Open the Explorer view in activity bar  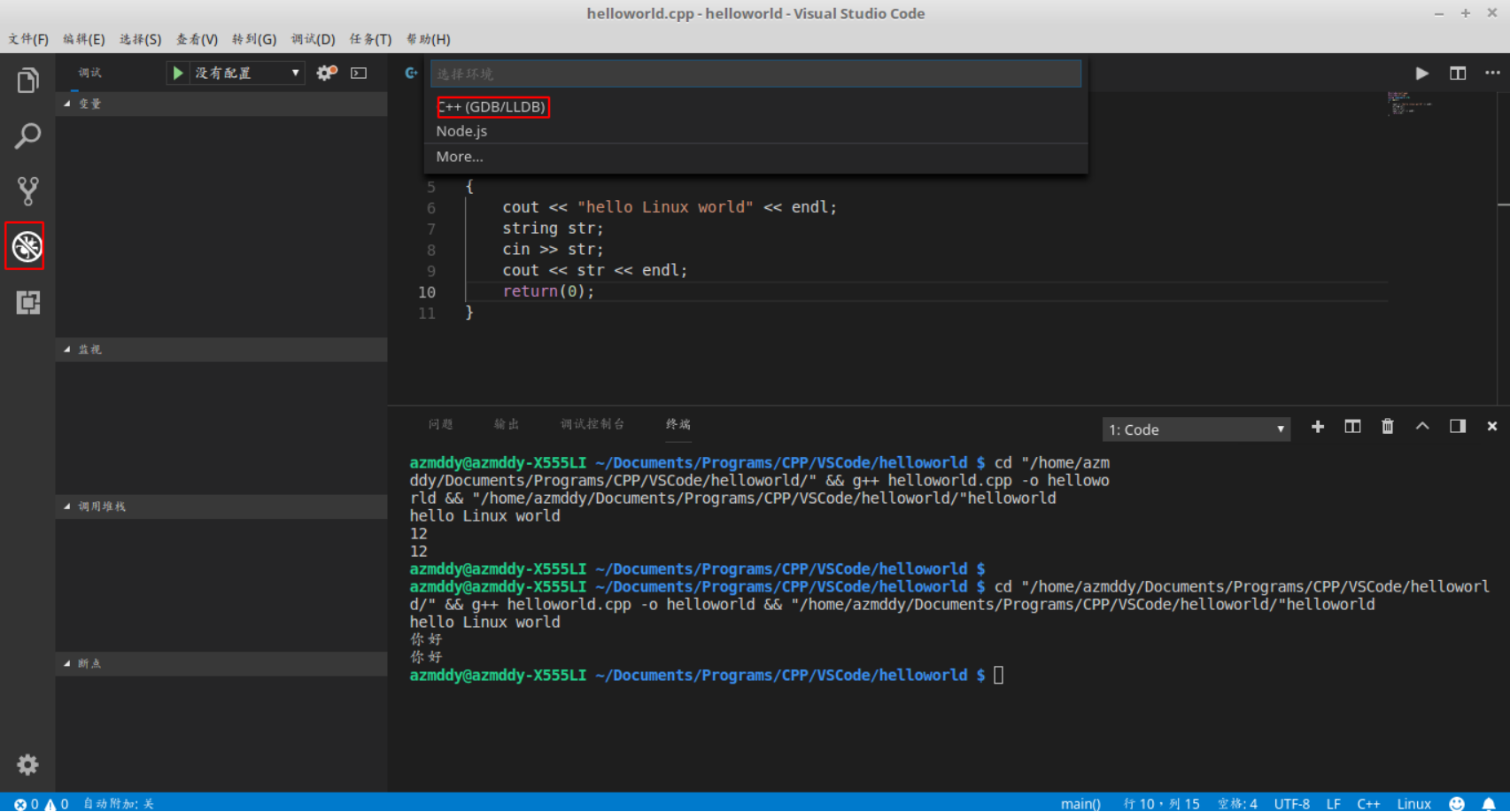tap(27, 81)
